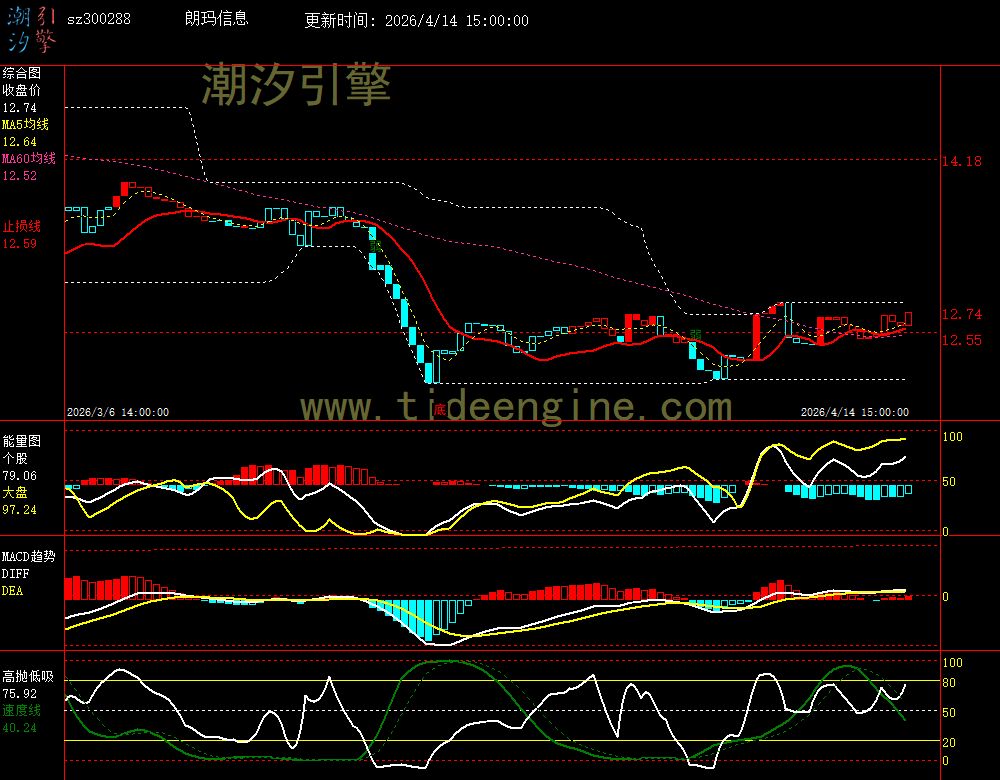Toggle the 止损线 stop-loss legend entry
1000x780 pixels.
point(21,226)
